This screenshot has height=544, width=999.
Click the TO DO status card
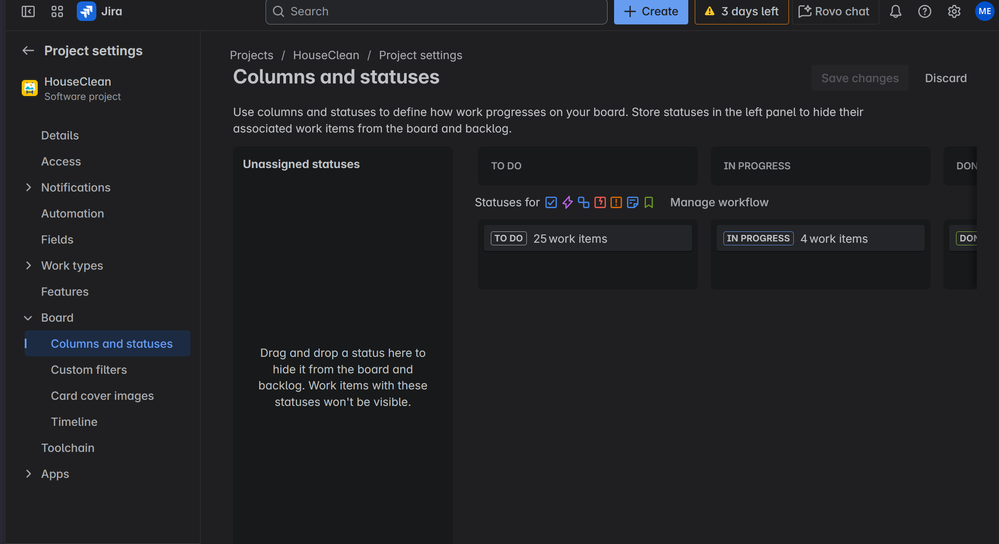(x=587, y=238)
